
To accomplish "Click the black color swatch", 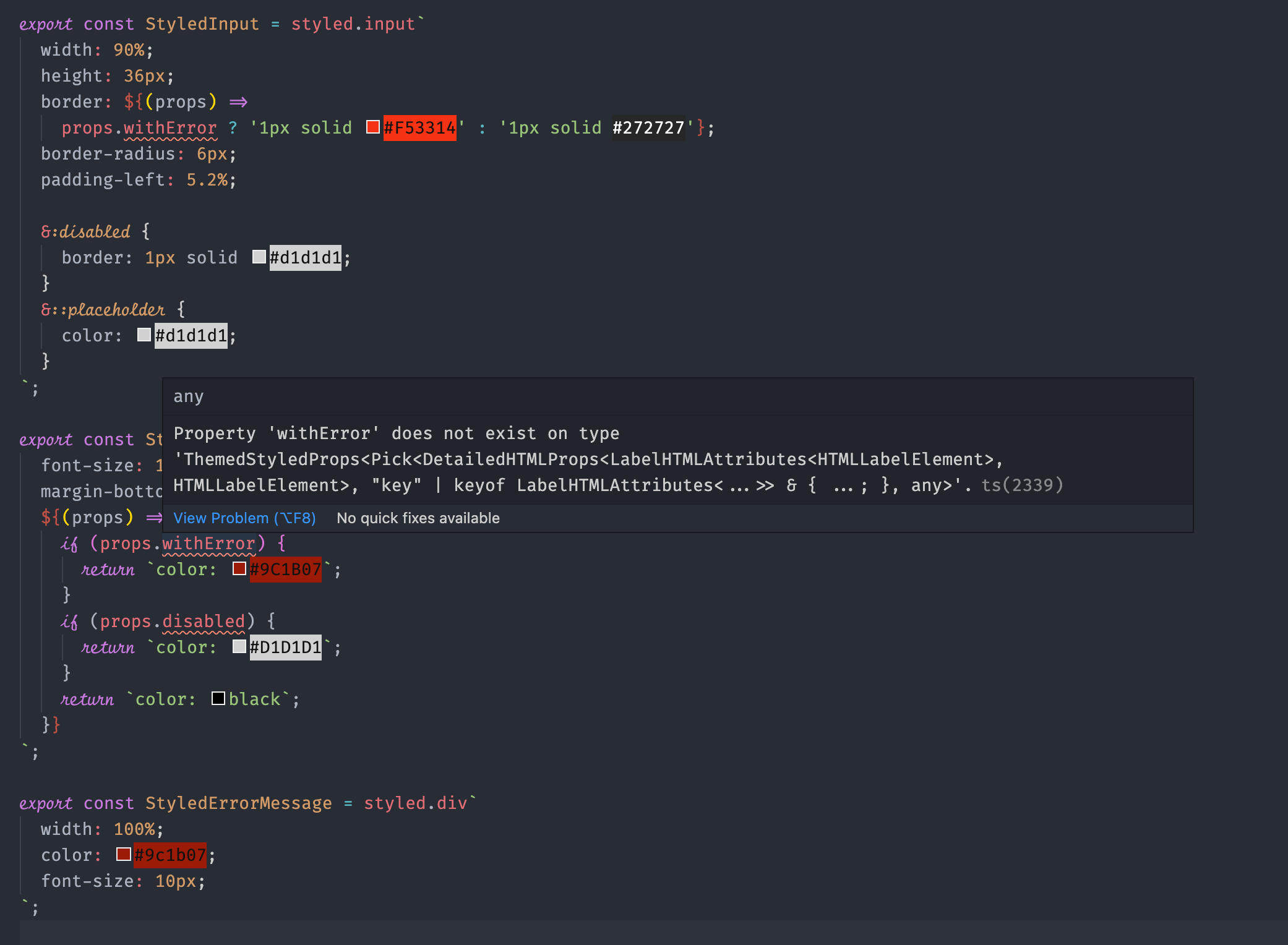I will 218,698.
